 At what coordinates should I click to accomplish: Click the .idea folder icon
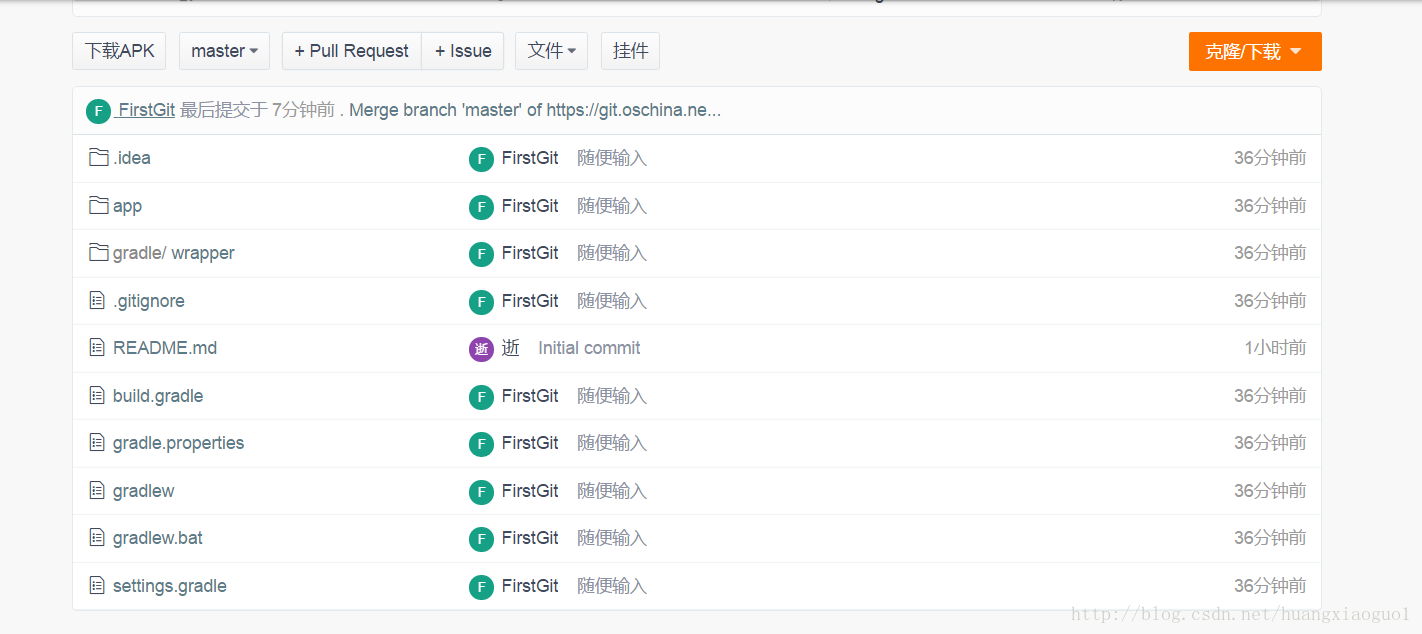(98, 157)
